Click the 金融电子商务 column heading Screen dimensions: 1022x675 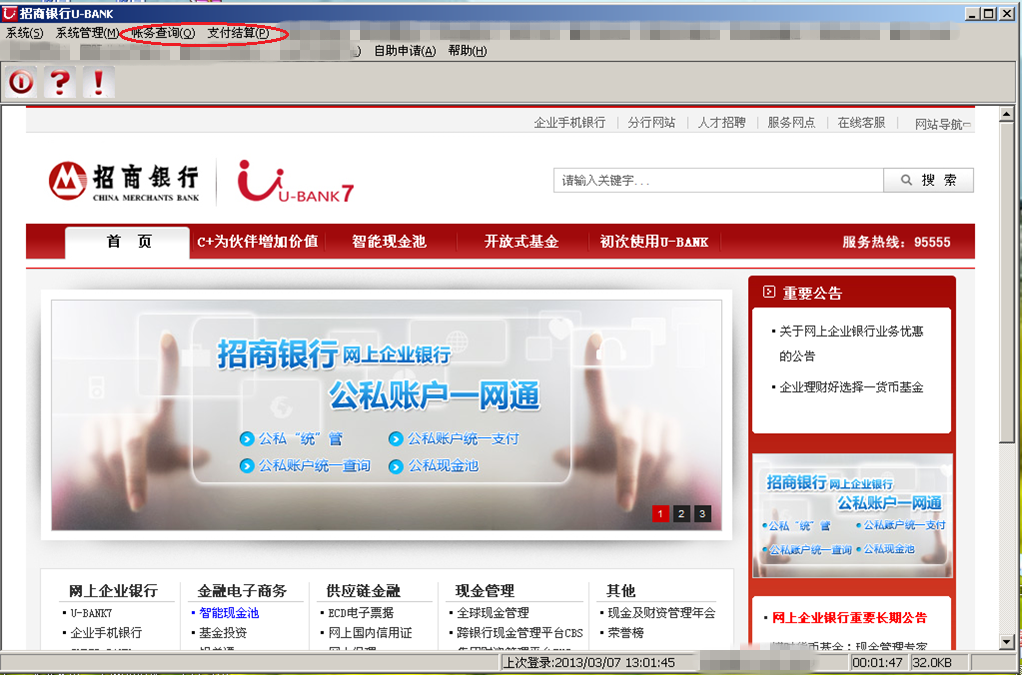242,591
